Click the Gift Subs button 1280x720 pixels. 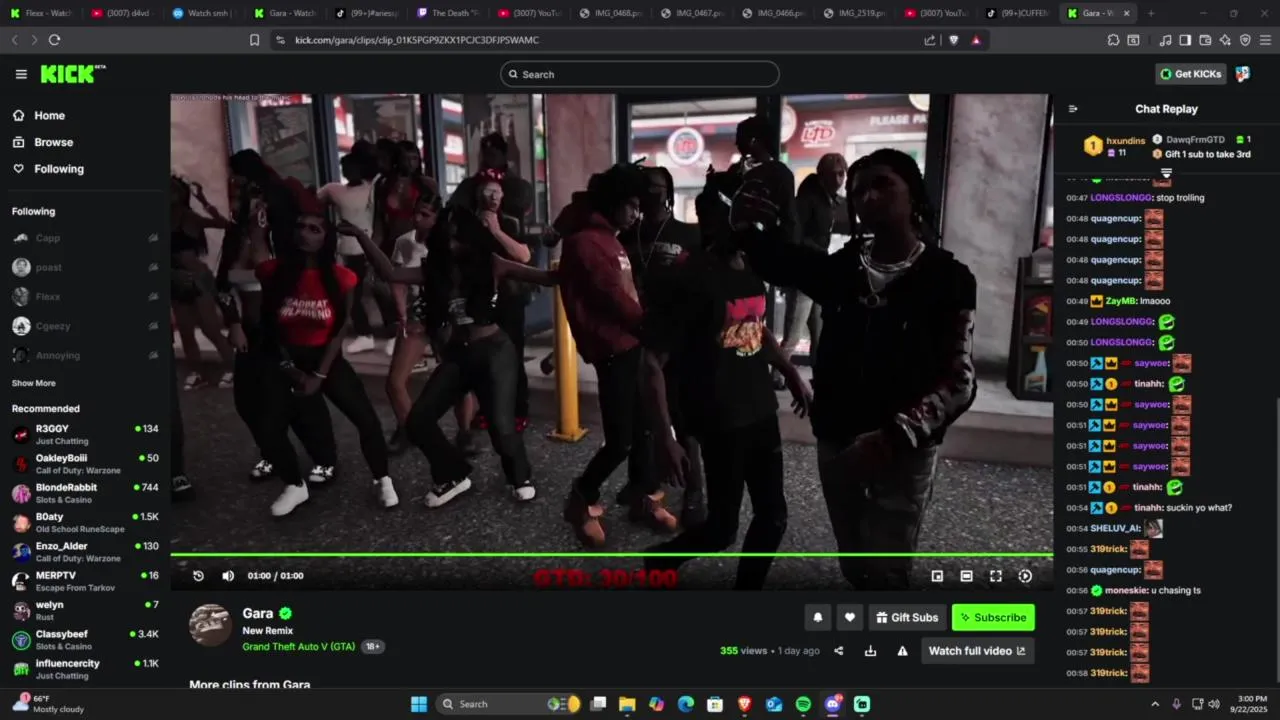[907, 618]
